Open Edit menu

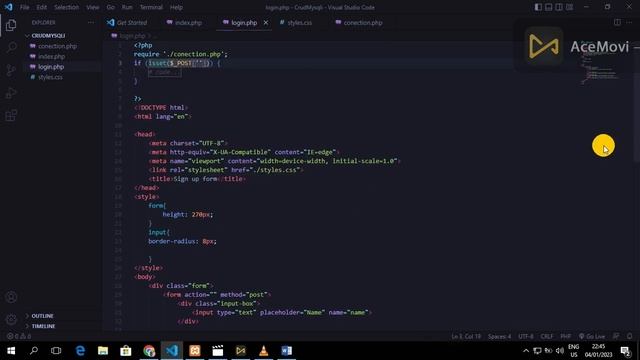(41, 7)
